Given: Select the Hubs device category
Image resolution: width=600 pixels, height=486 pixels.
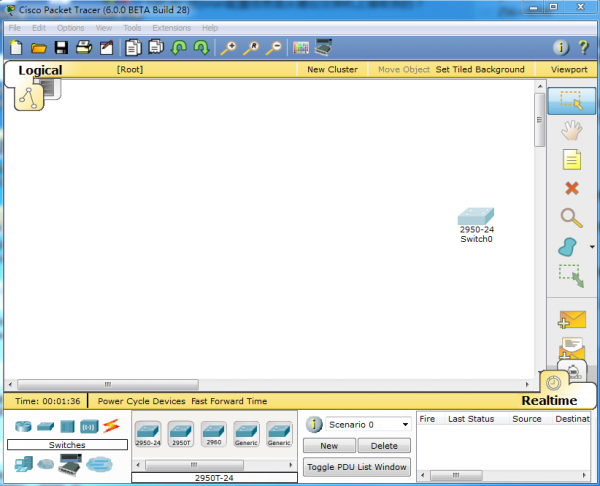Looking at the screenshot, I should point(67,426).
